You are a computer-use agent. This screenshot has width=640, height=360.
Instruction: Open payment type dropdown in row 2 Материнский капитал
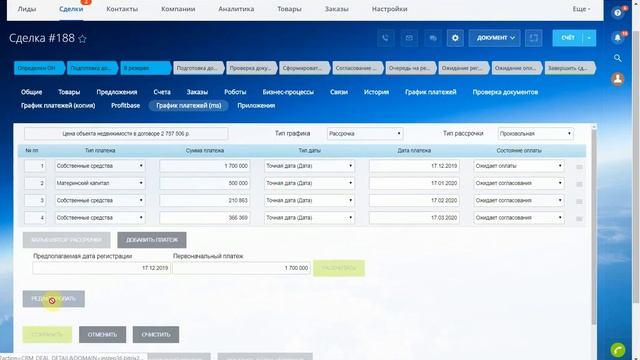click(x=100, y=183)
